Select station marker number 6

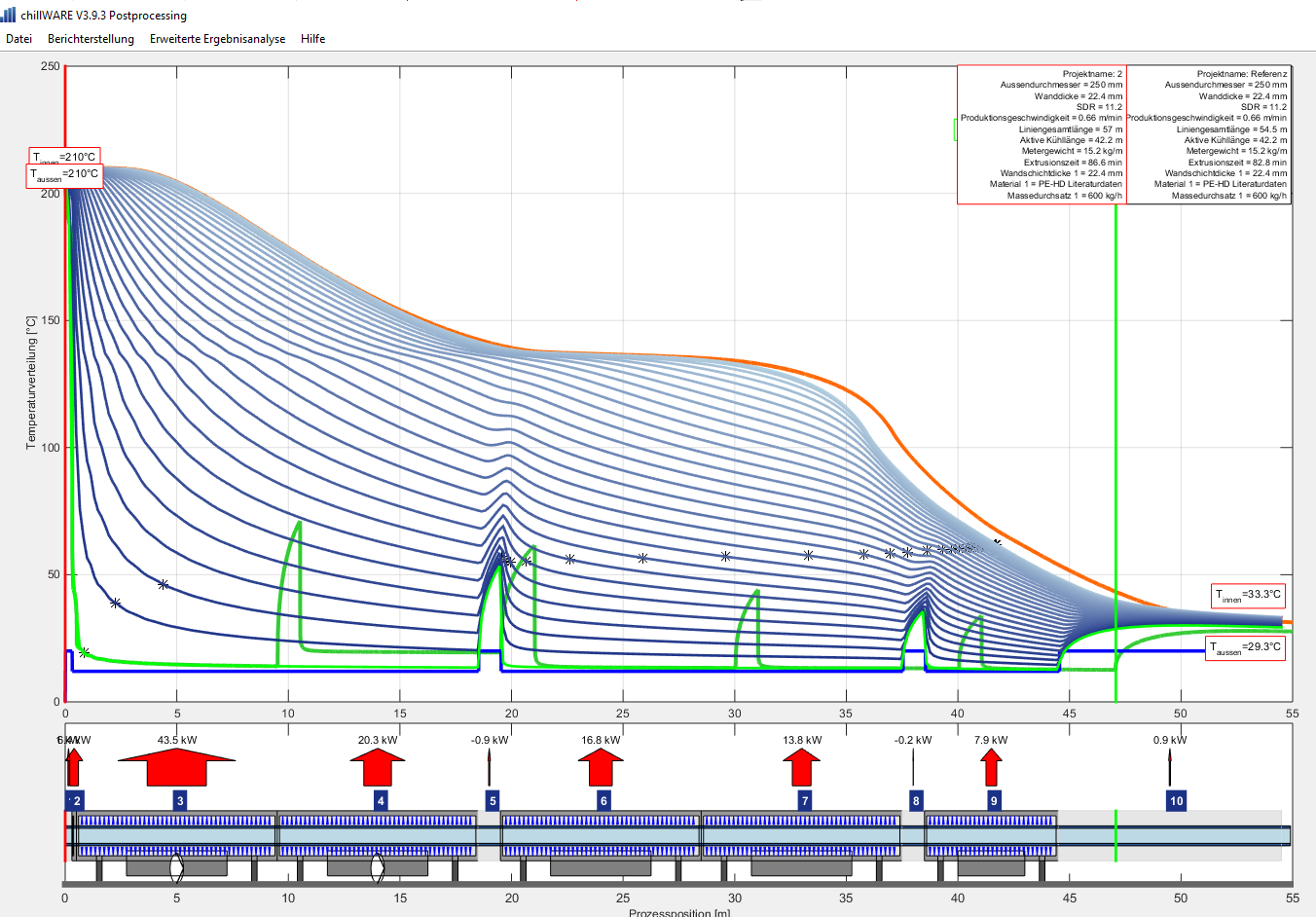pos(603,801)
